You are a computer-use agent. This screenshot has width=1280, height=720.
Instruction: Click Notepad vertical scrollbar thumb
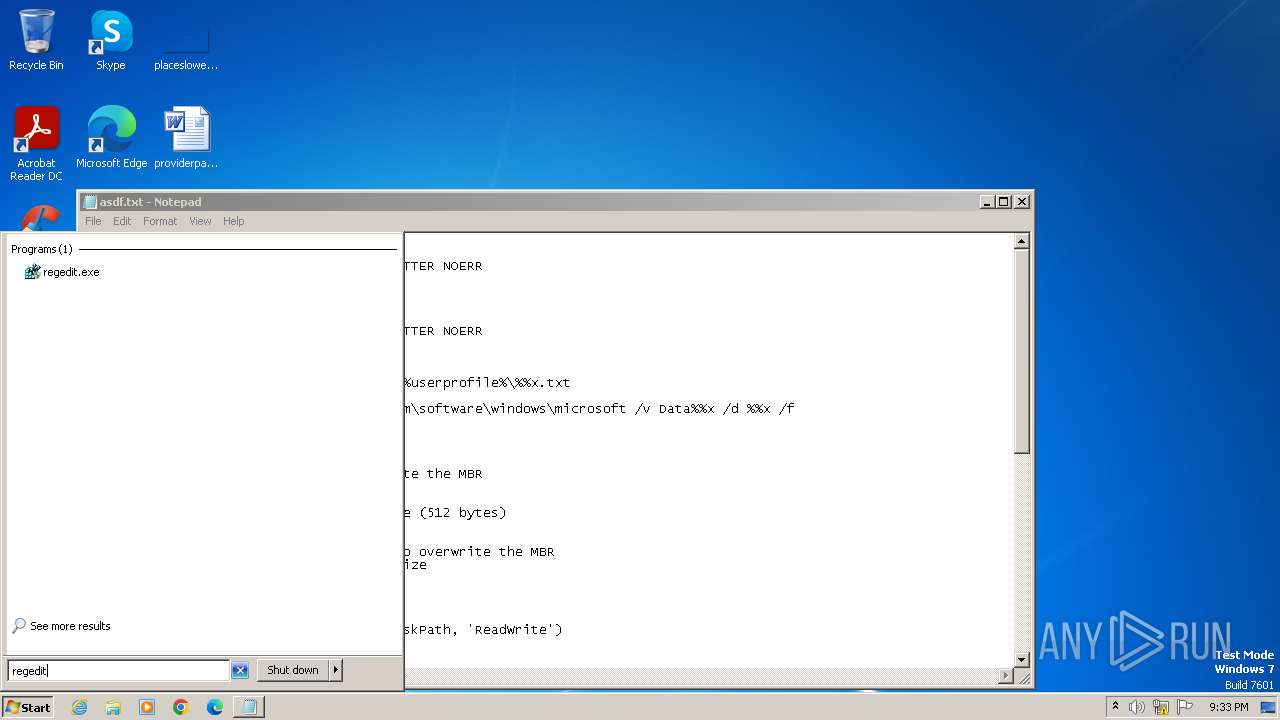click(1021, 352)
